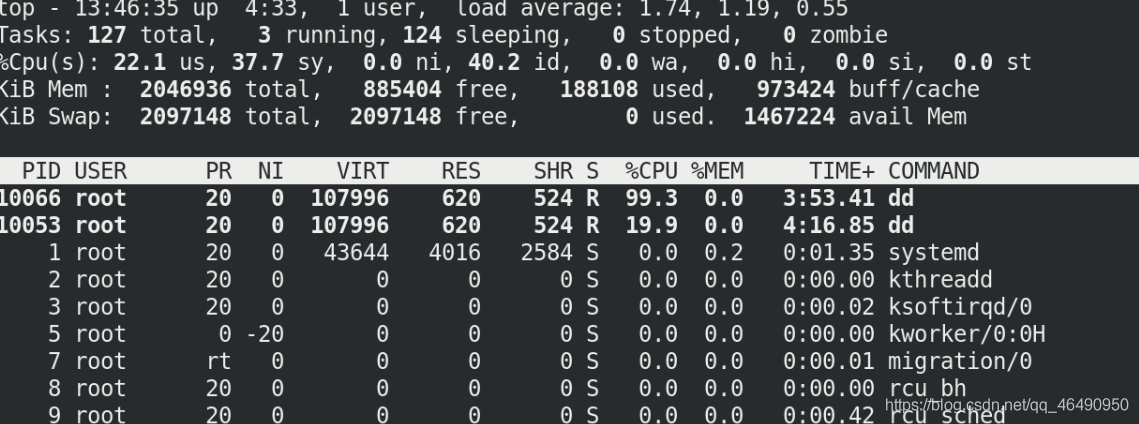The image size is (1139, 424).
Task: Click the 2046936 total memory value
Action: coord(185,89)
